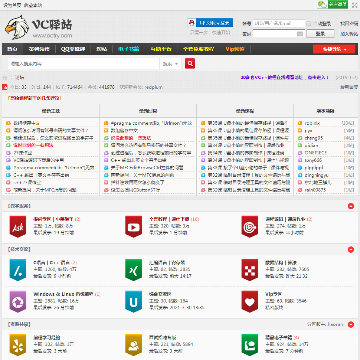Viewport: 360px width, 360px height.
Task: Open the search type dropdown
Action: pos(171,63)
